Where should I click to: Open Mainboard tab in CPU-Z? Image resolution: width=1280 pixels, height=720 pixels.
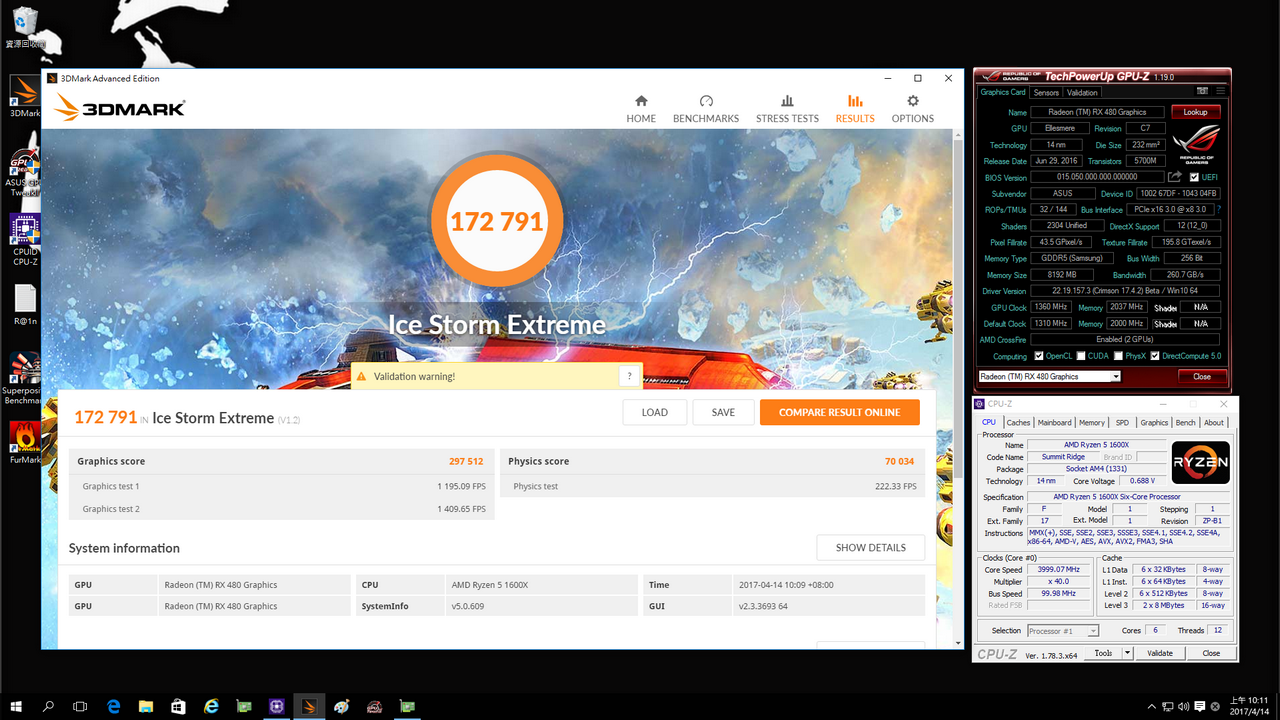1054,422
